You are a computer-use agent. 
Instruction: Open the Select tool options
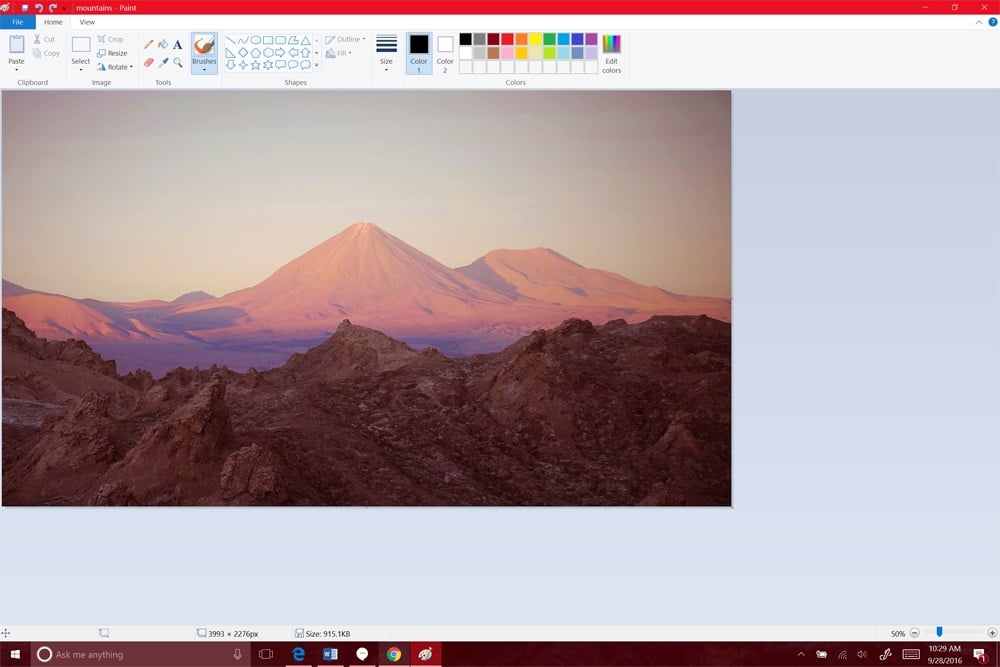80,67
